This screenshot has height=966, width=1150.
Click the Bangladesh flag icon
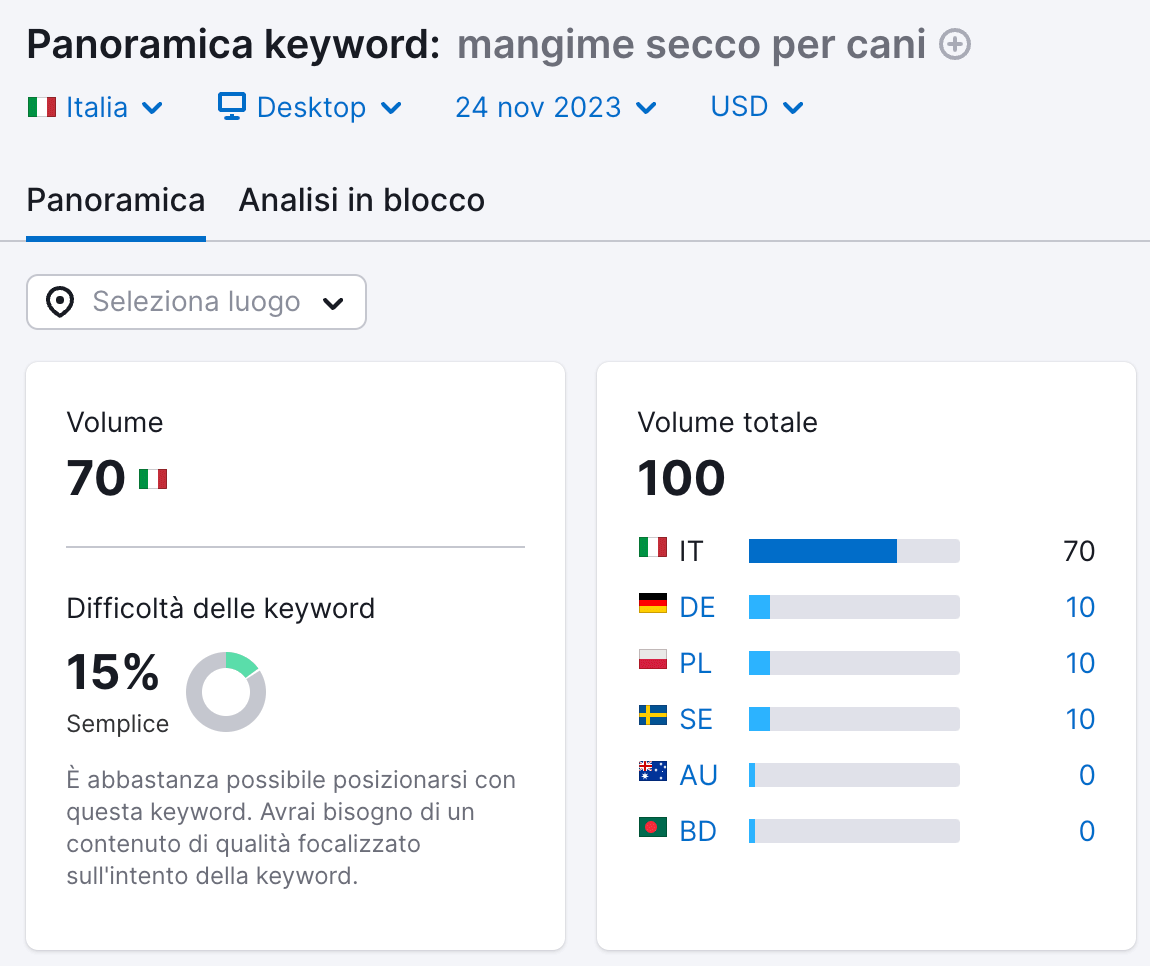(x=651, y=830)
